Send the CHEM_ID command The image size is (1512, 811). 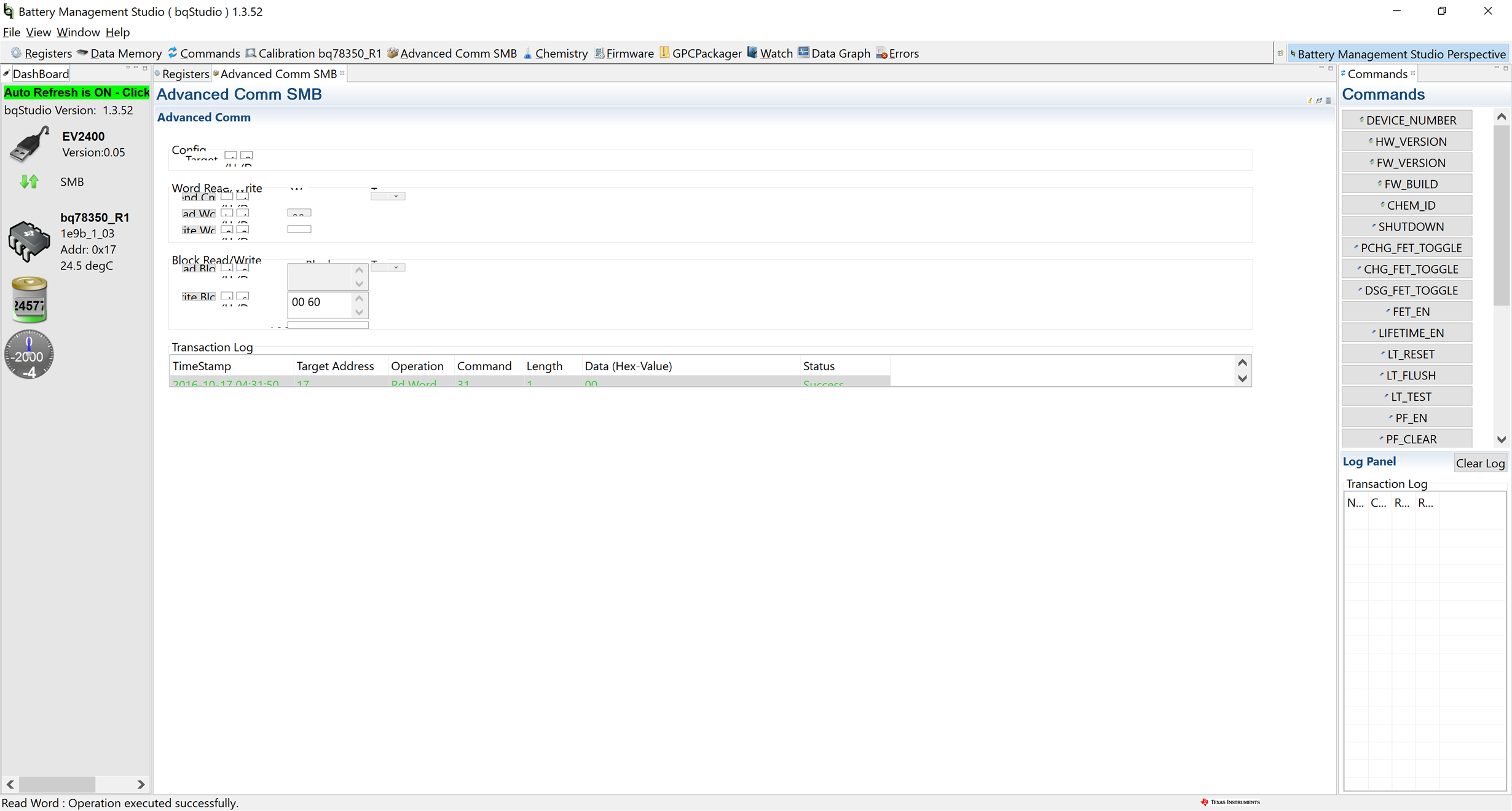click(x=1407, y=205)
